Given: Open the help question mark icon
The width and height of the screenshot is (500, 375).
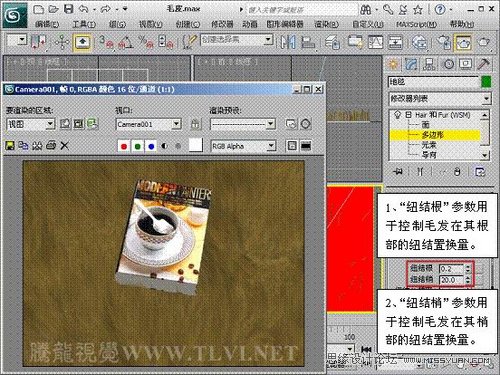Looking at the screenshot, I should tap(440, 10).
